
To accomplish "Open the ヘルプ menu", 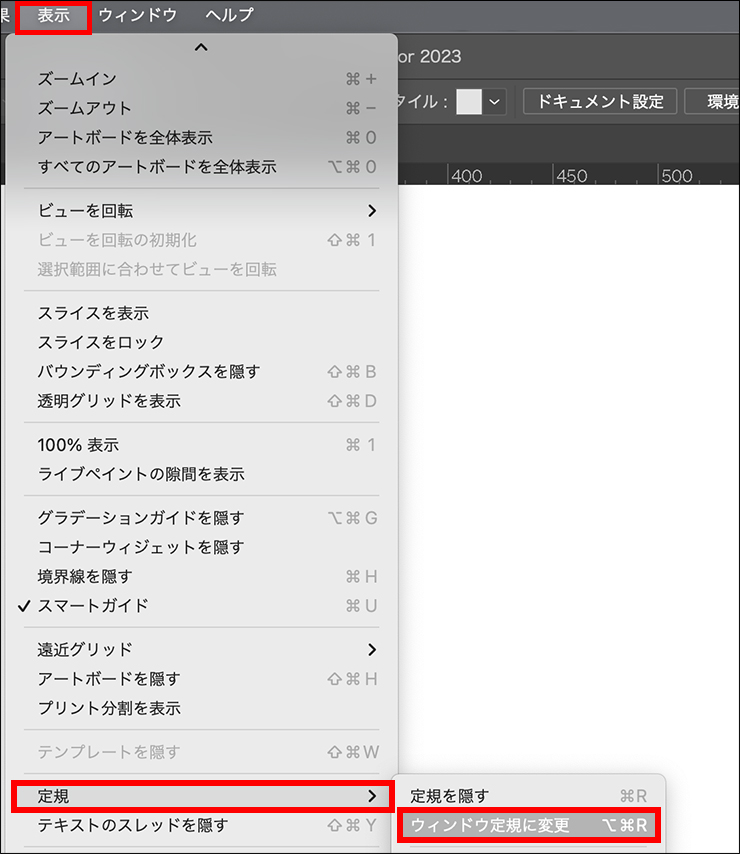I will click(229, 16).
